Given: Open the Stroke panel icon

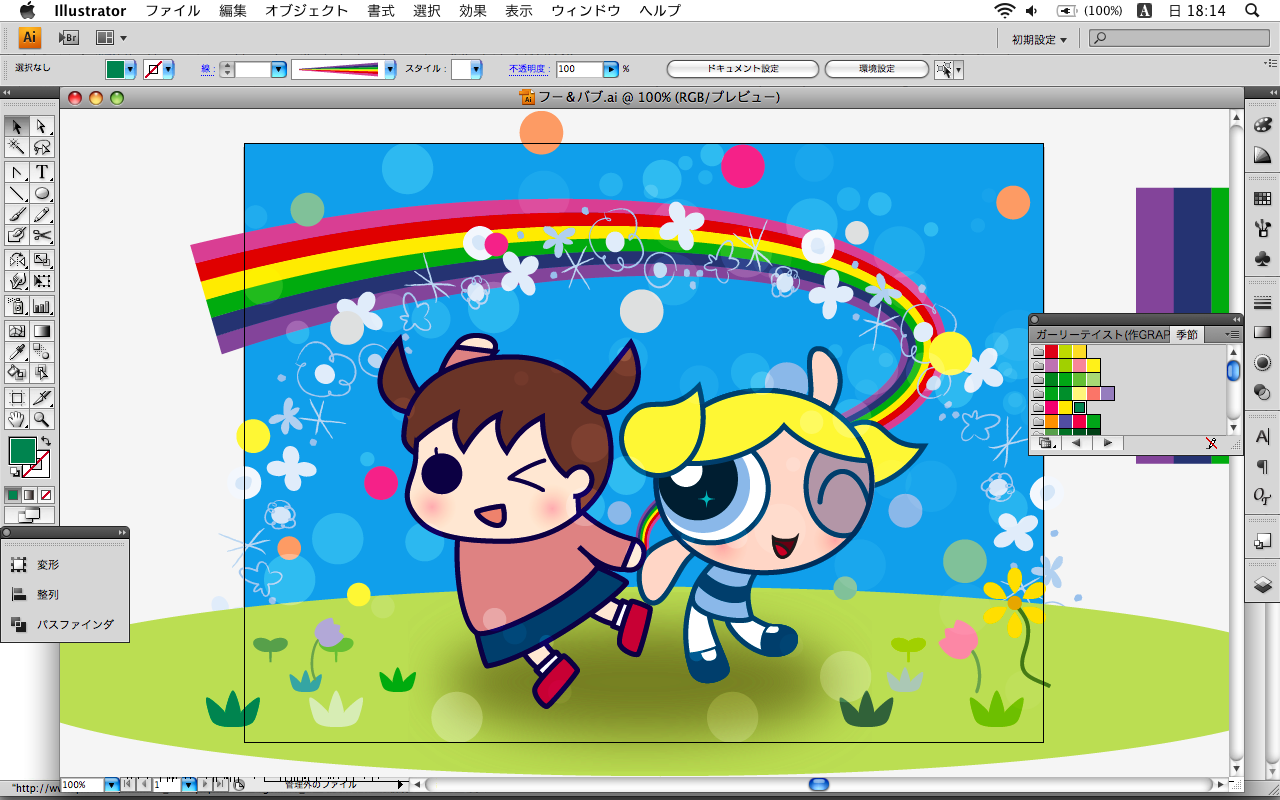Looking at the screenshot, I should [1262, 303].
